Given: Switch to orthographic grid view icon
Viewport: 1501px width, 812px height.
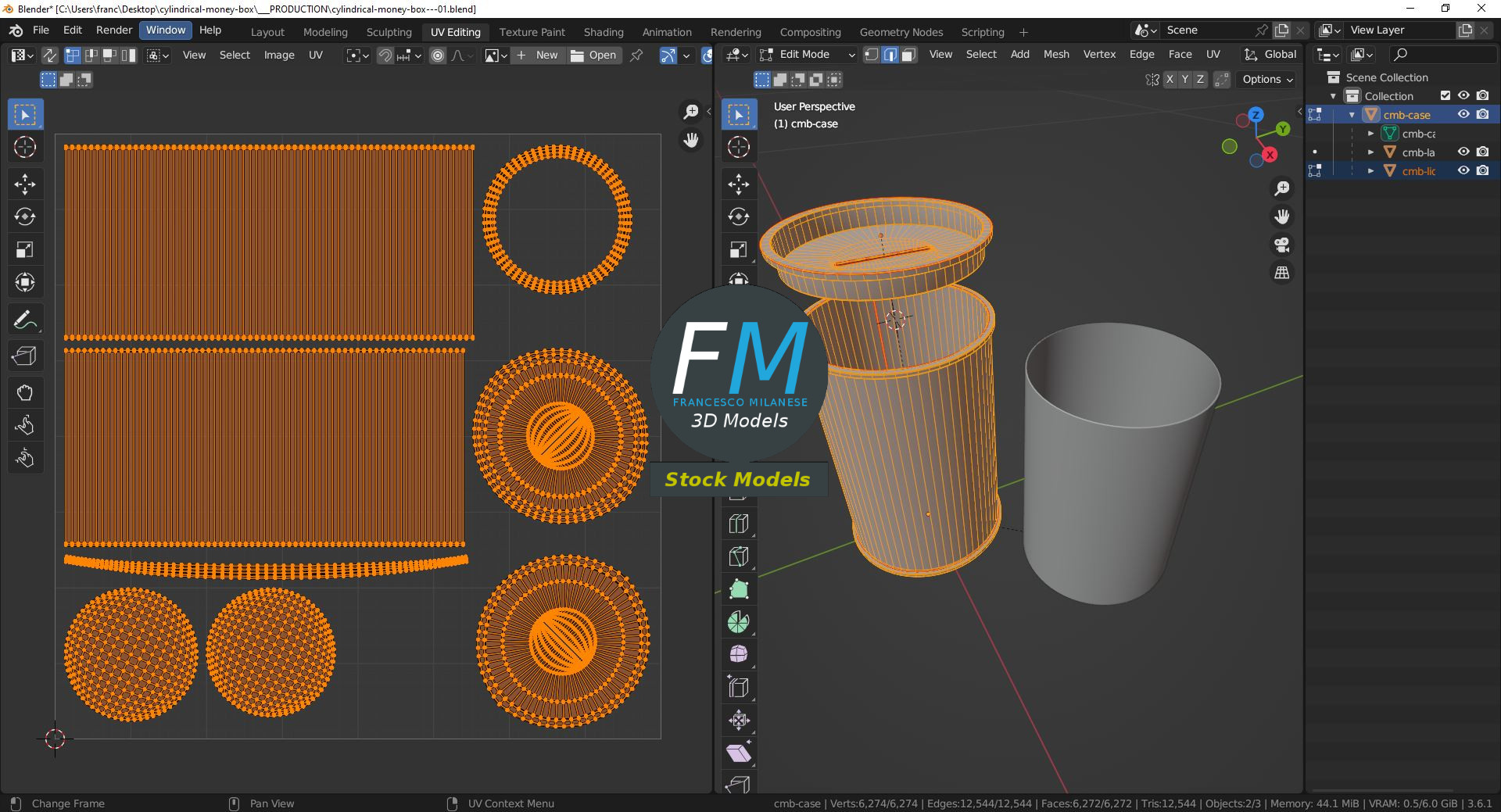Looking at the screenshot, I should (1282, 273).
